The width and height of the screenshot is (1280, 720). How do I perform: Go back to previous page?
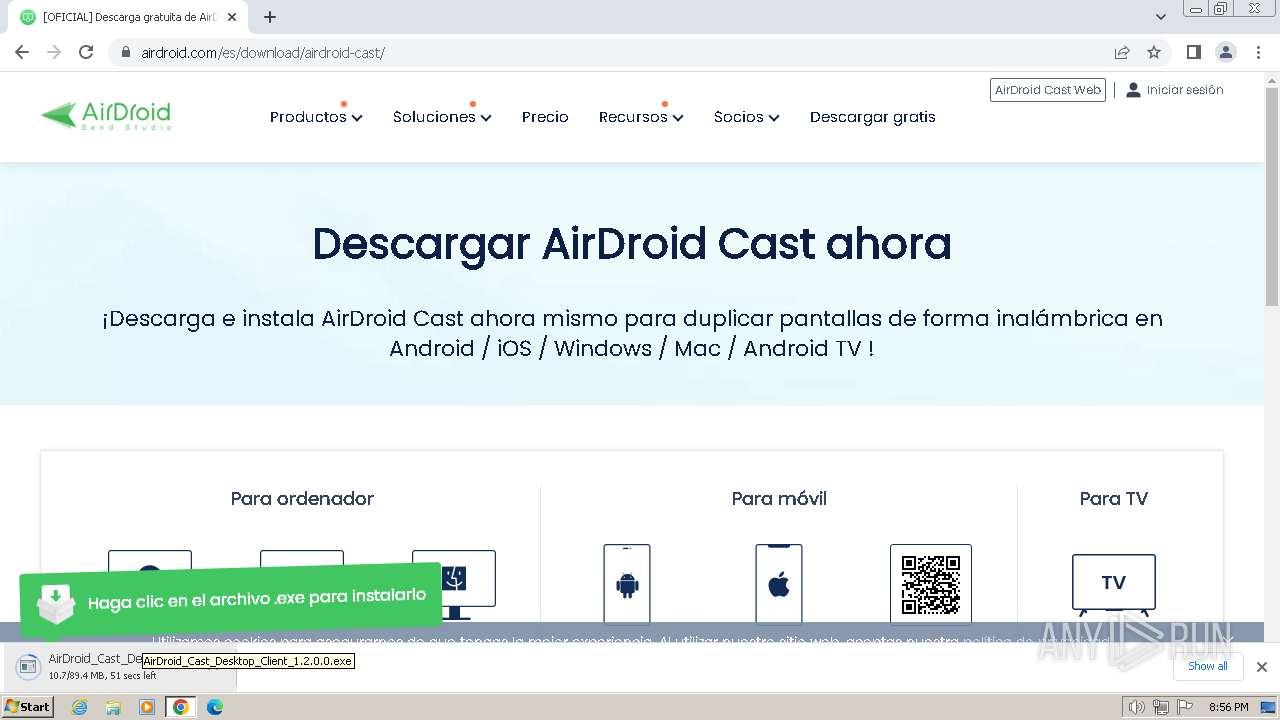22,52
